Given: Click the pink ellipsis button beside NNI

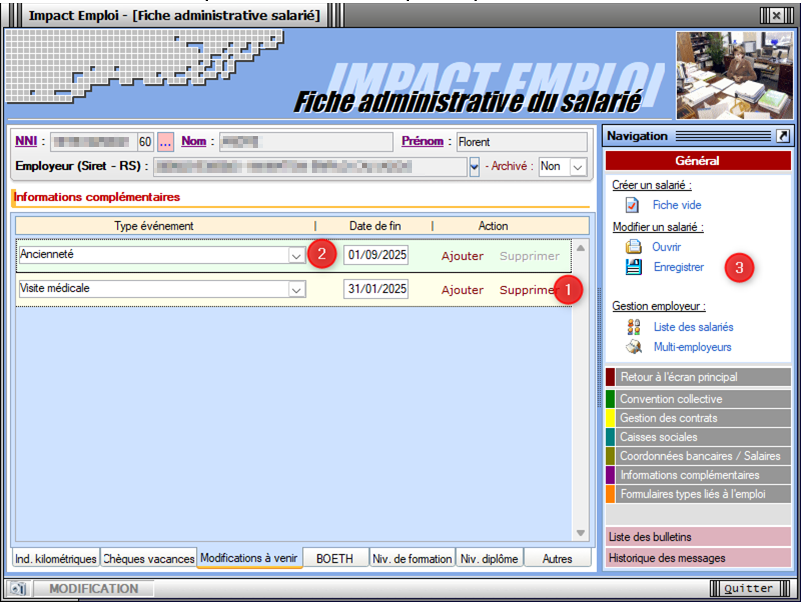Looking at the screenshot, I should point(166,142).
